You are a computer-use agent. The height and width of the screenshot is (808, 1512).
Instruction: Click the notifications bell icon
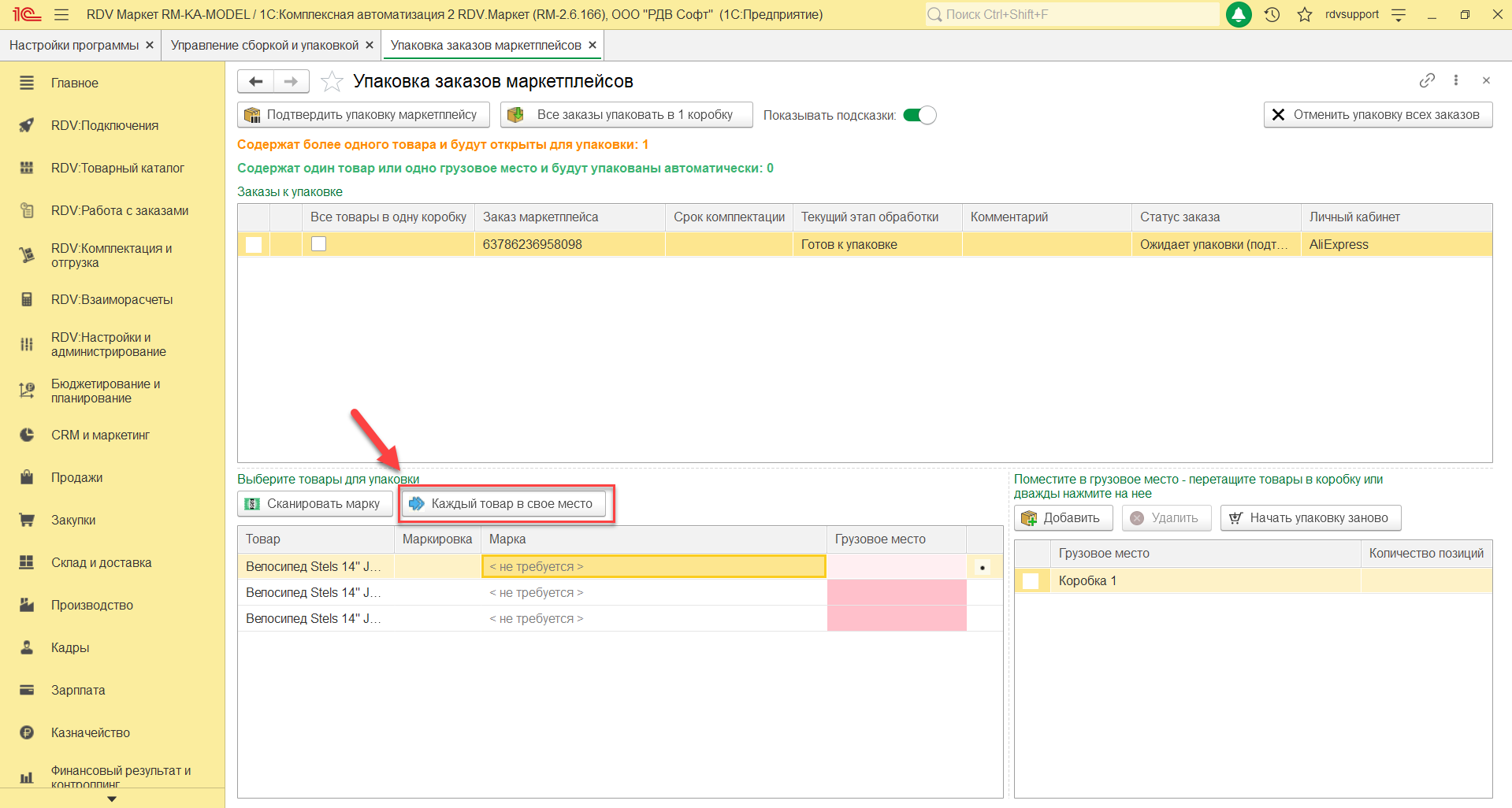click(1239, 15)
